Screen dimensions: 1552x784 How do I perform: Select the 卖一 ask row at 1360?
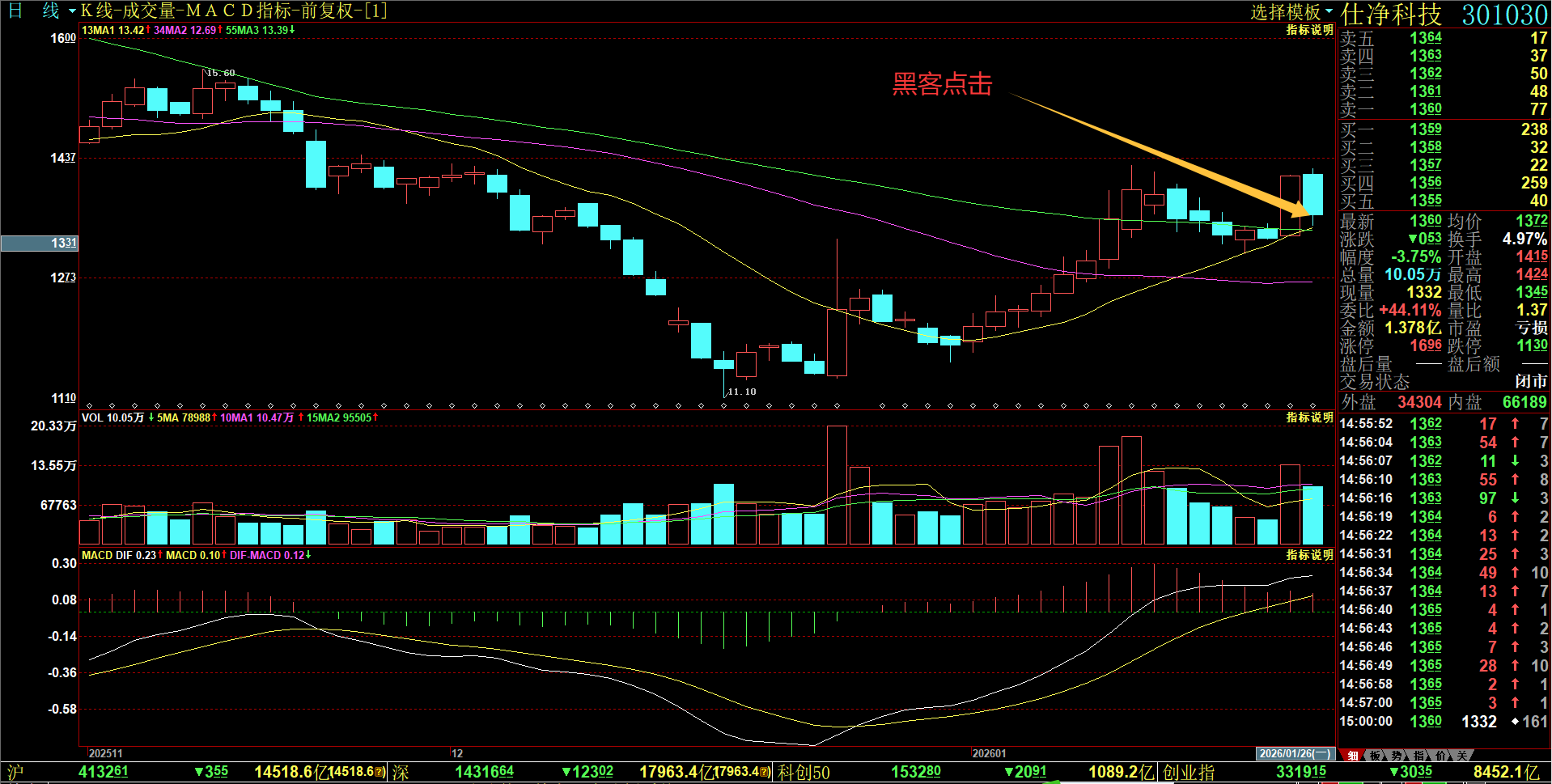[1444, 109]
